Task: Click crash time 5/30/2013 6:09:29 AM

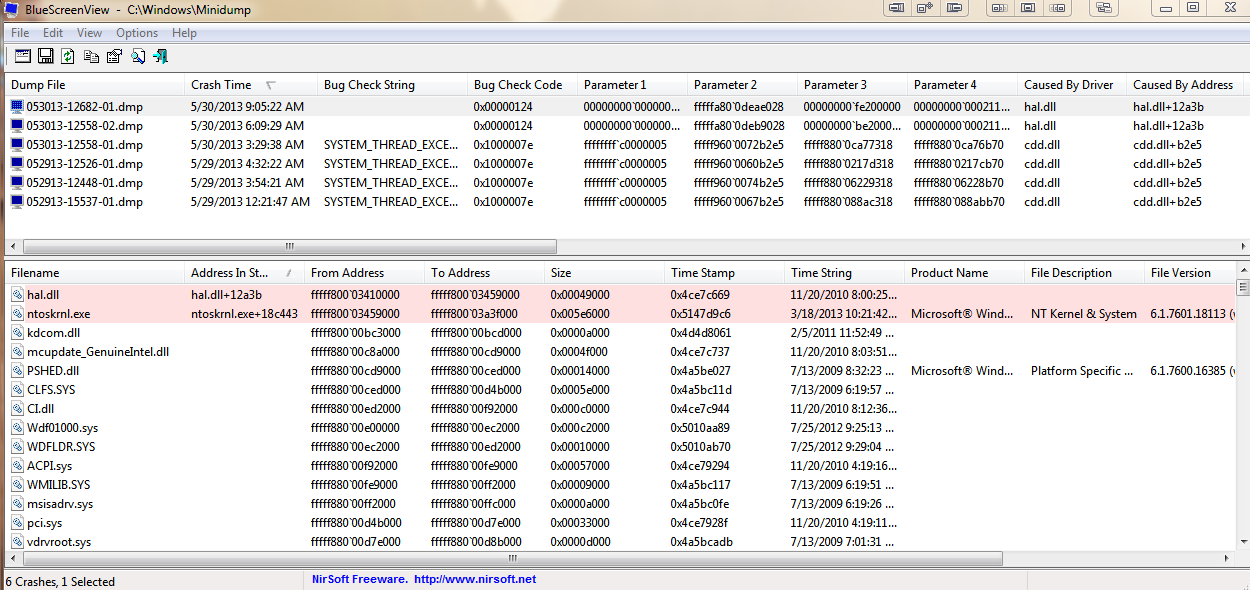Action: coord(247,125)
